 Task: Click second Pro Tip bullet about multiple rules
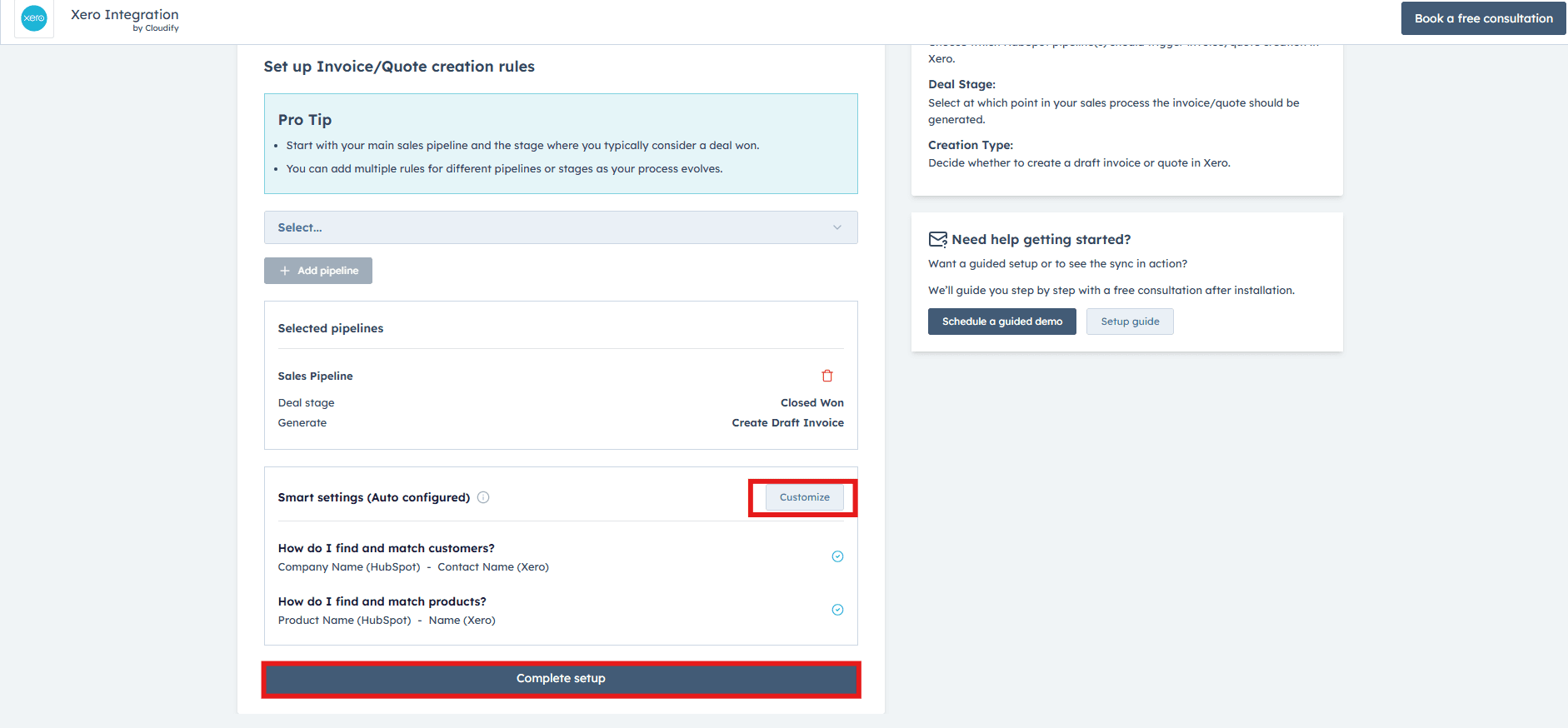(x=505, y=169)
